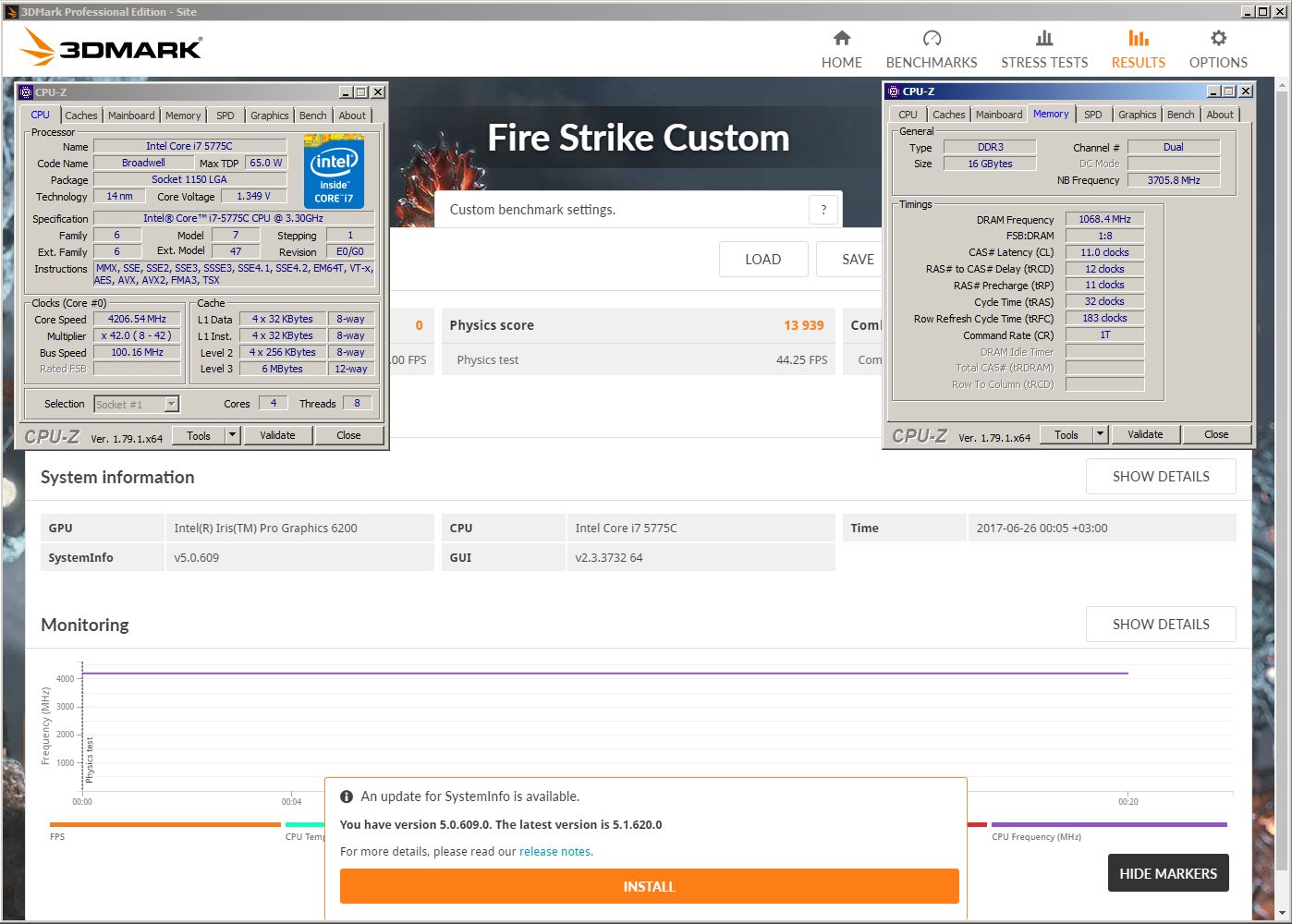This screenshot has height=924, width=1292.
Task: Show details for Monitoring
Action: click(x=1161, y=625)
